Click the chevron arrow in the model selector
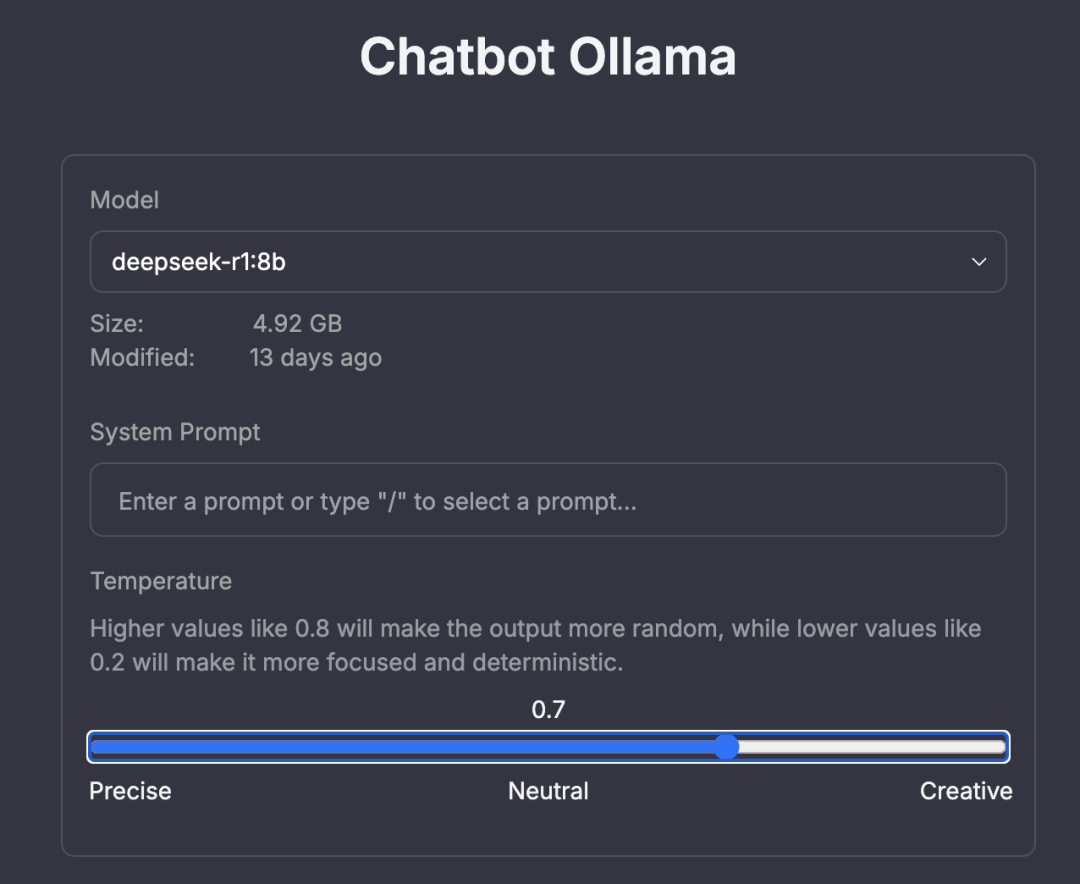Viewport: 1080px width, 884px height. pos(979,262)
